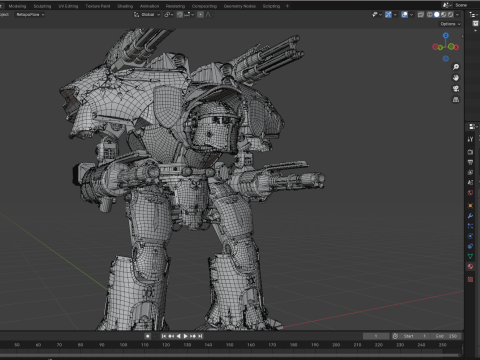Screen dimensions: 480x360
Task: Play the animation forward
Action: click(x=186, y=336)
